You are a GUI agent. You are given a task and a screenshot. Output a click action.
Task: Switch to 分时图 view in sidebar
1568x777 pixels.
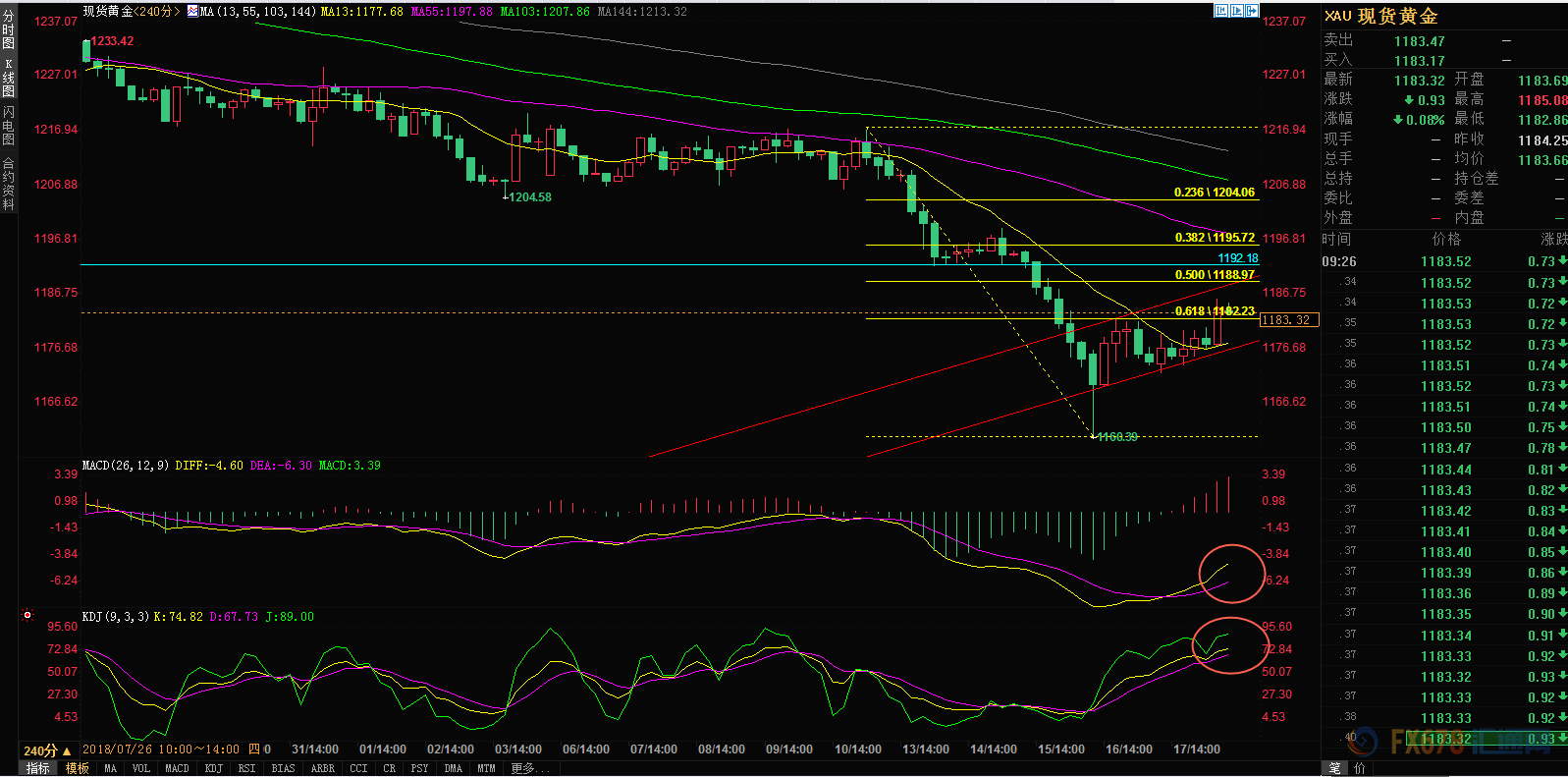point(9,29)
